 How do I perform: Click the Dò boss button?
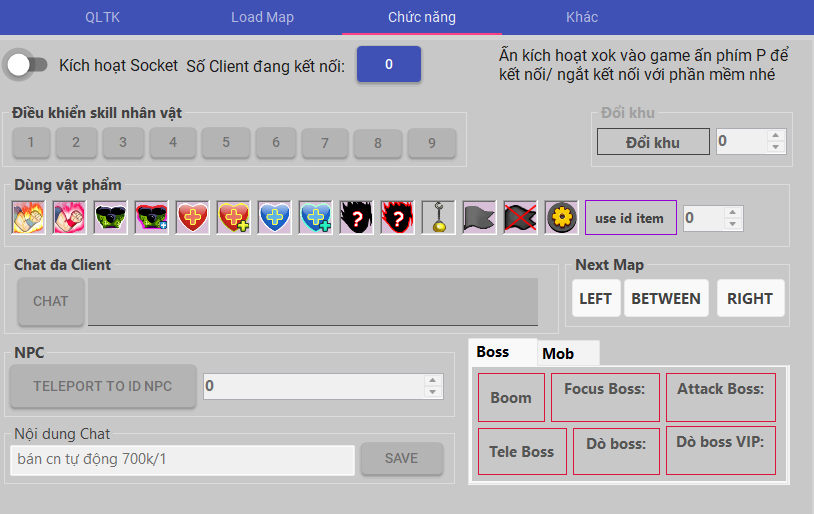pyautogui.click(x=616, y=451)
